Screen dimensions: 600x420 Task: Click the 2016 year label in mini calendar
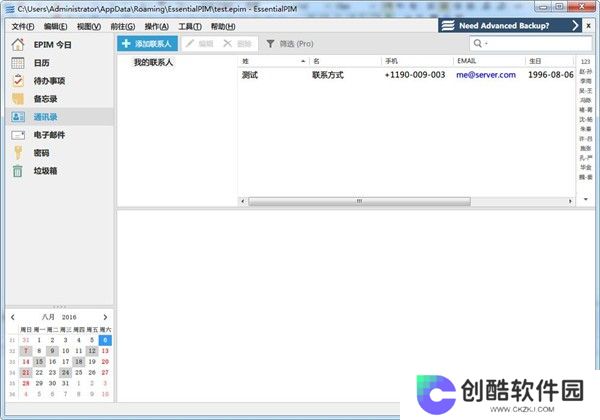tap(69, 317)
